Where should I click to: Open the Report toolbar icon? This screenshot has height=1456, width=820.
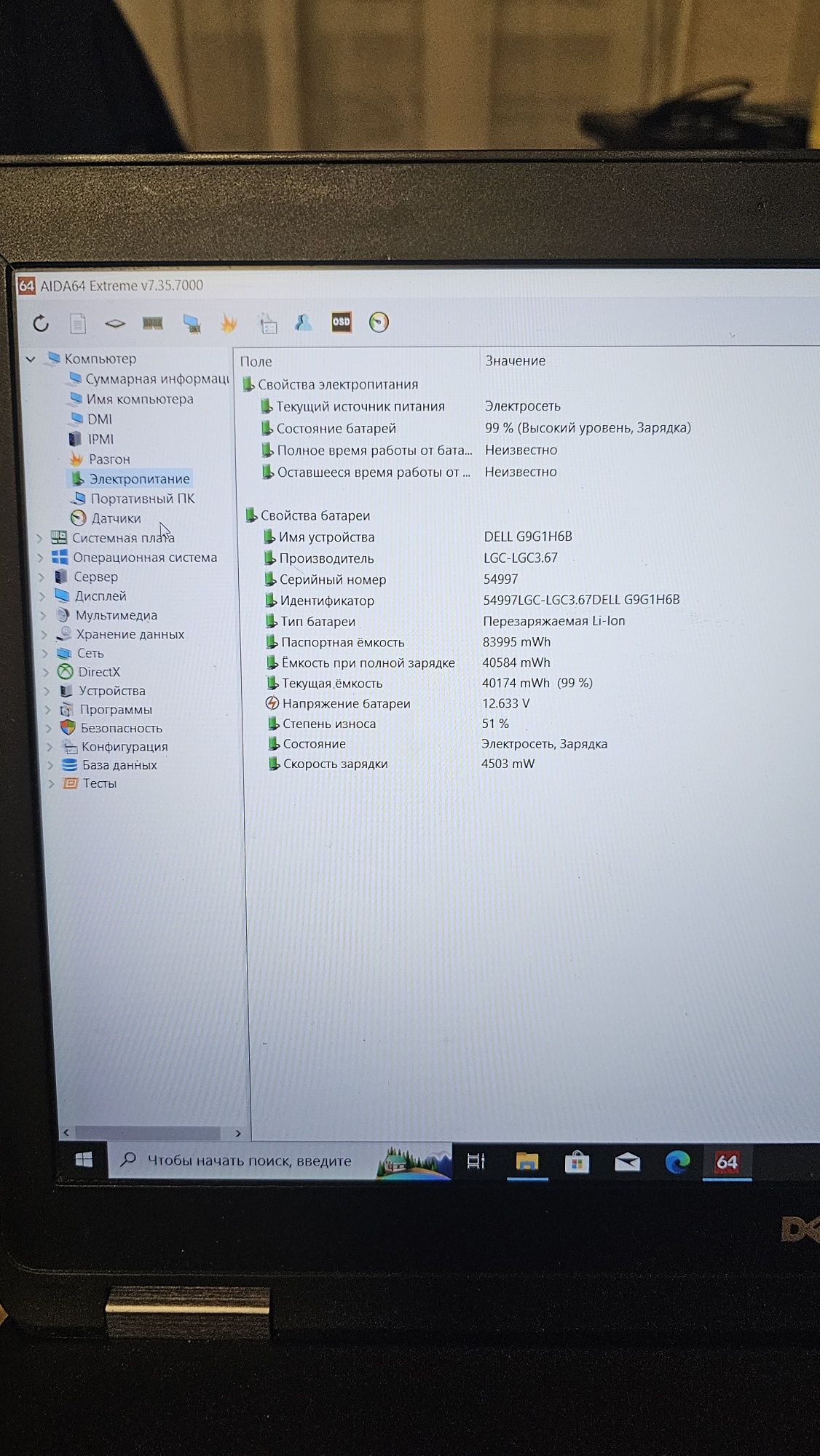78,323
